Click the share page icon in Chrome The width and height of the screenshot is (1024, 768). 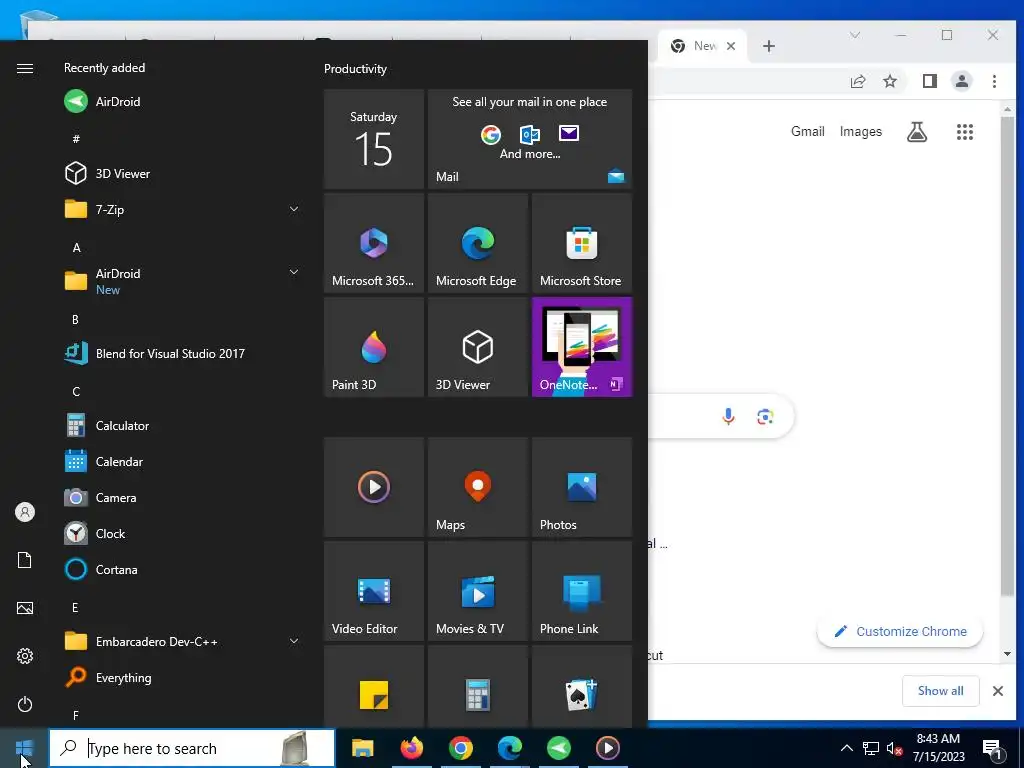[857, 81]
